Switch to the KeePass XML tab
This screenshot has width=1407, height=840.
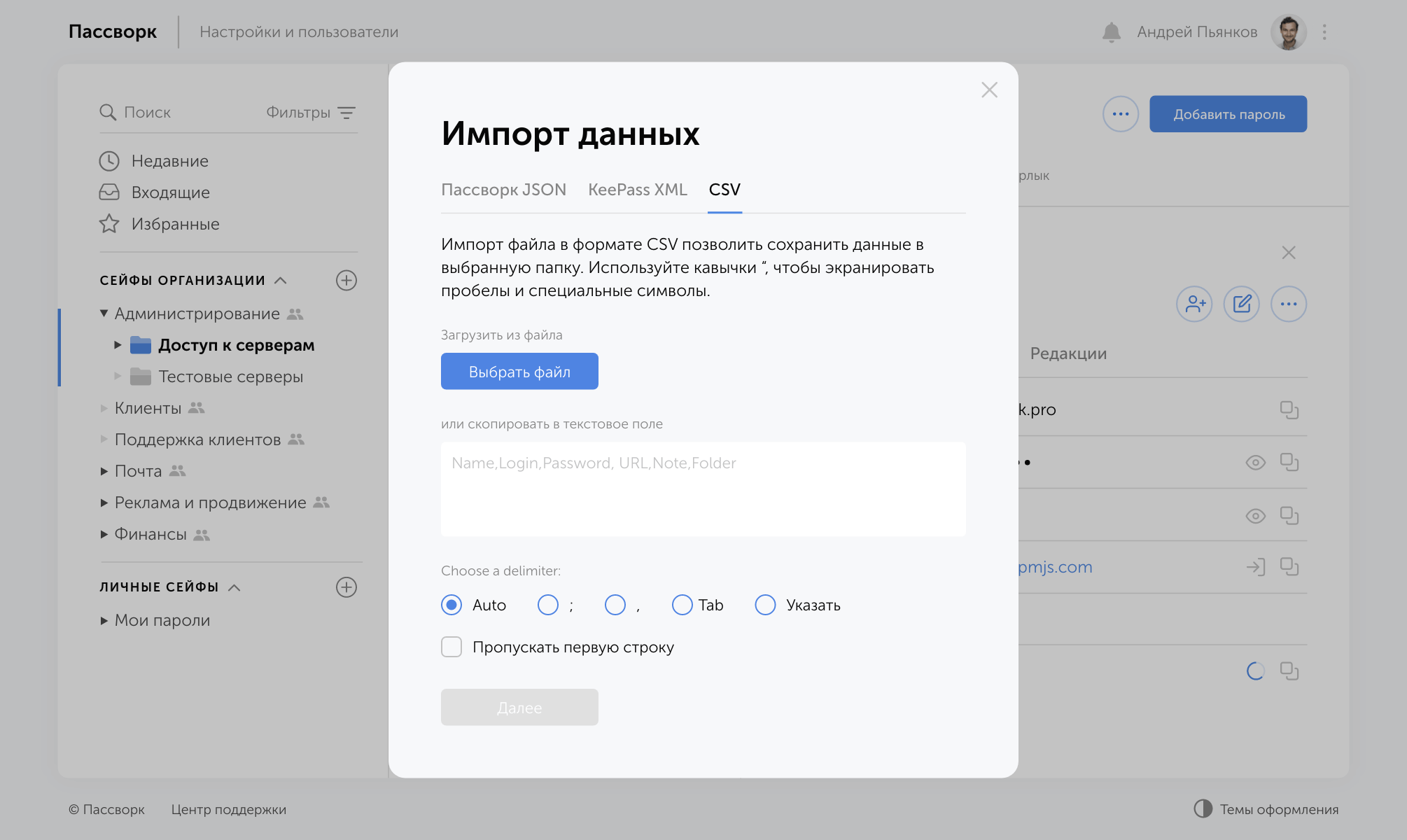click(637, 190)
